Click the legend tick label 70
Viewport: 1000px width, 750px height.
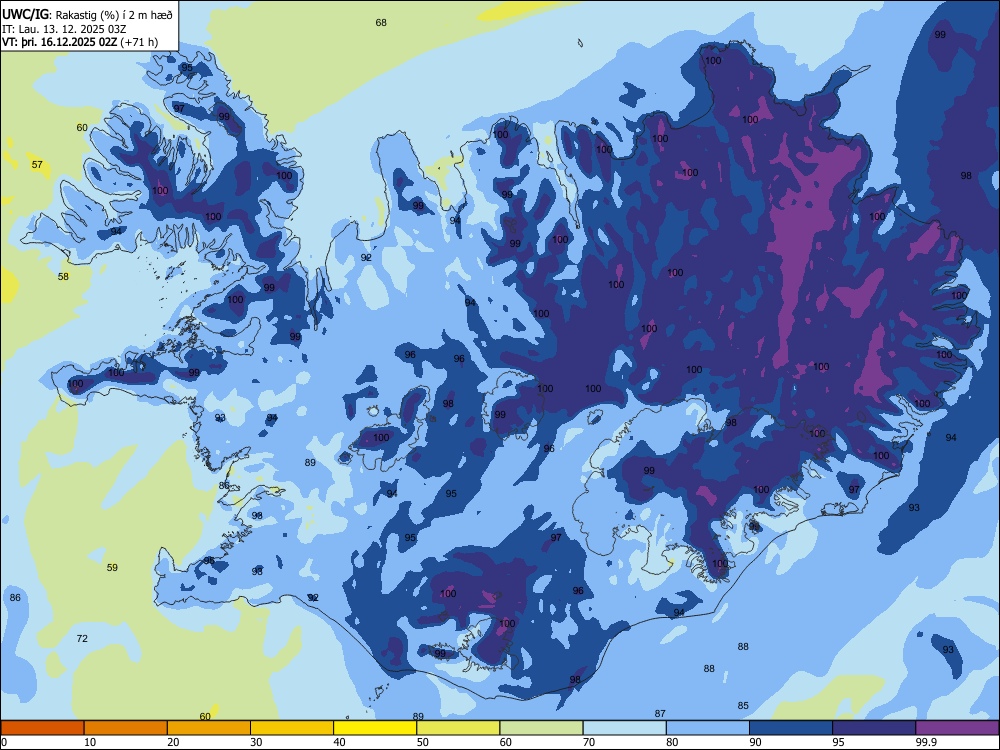coord(589,742)
